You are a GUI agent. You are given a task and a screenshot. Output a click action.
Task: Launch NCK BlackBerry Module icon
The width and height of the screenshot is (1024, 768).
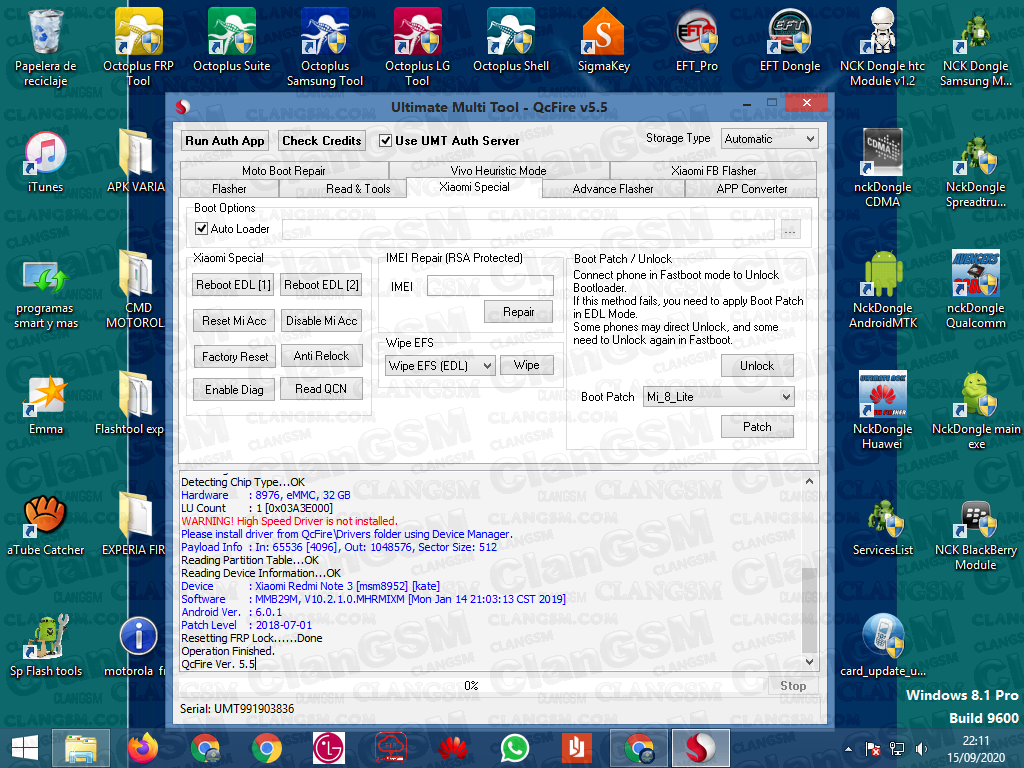(976, 534)
